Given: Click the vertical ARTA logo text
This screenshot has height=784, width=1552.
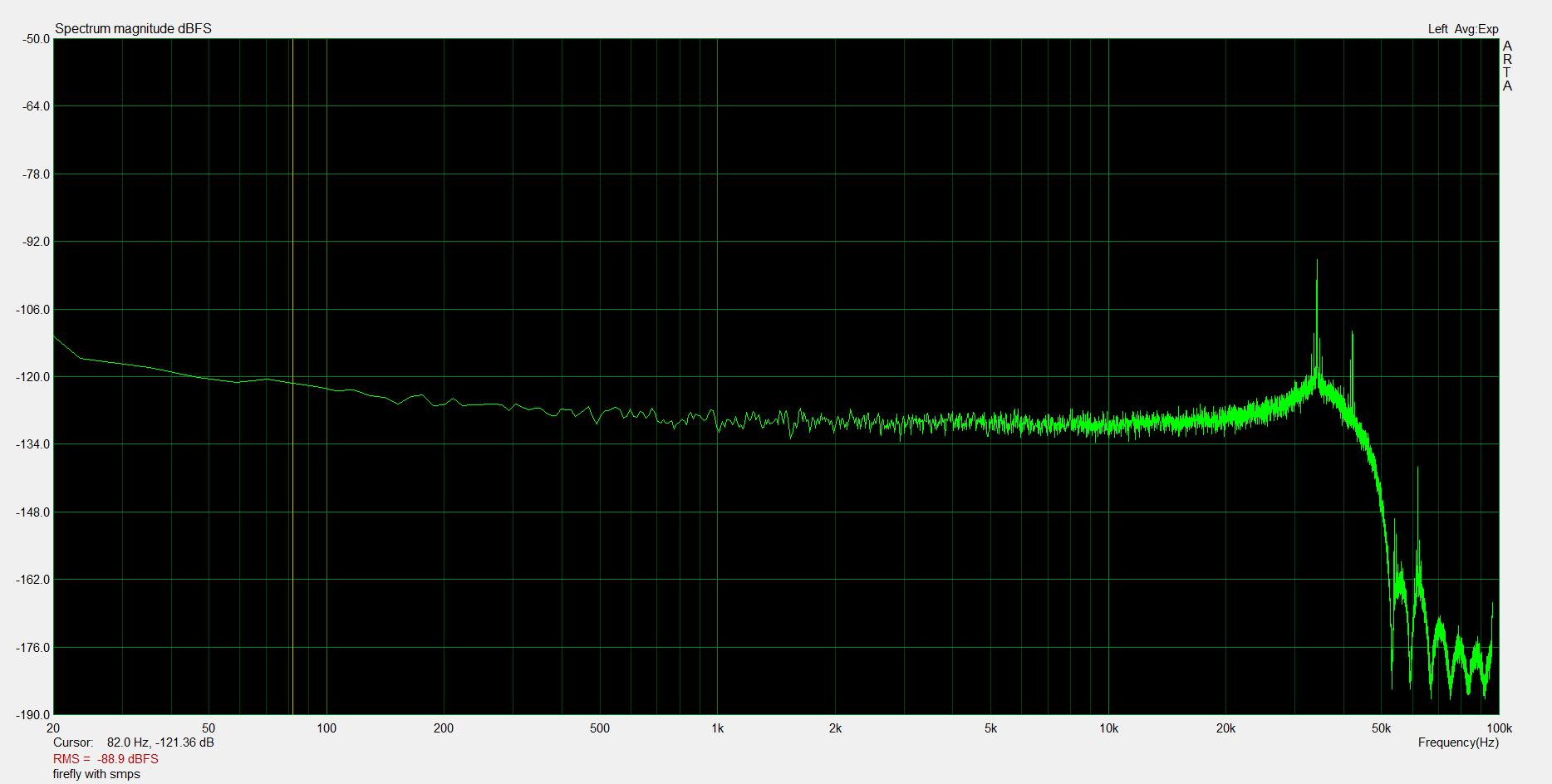Looking at the screenshot, I should (1507, 66).
